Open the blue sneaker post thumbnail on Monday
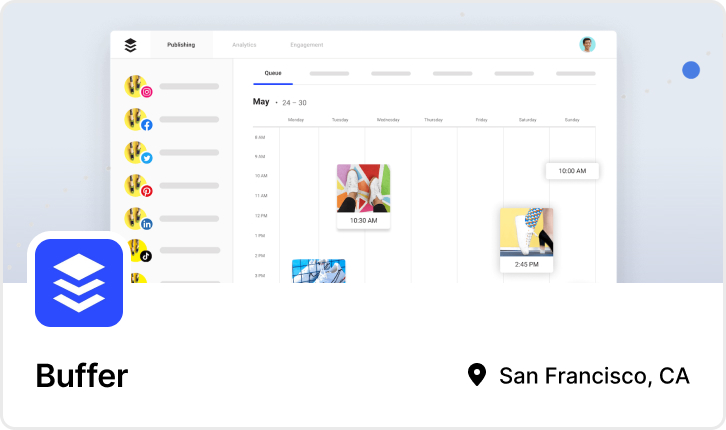 coord(319,271)
